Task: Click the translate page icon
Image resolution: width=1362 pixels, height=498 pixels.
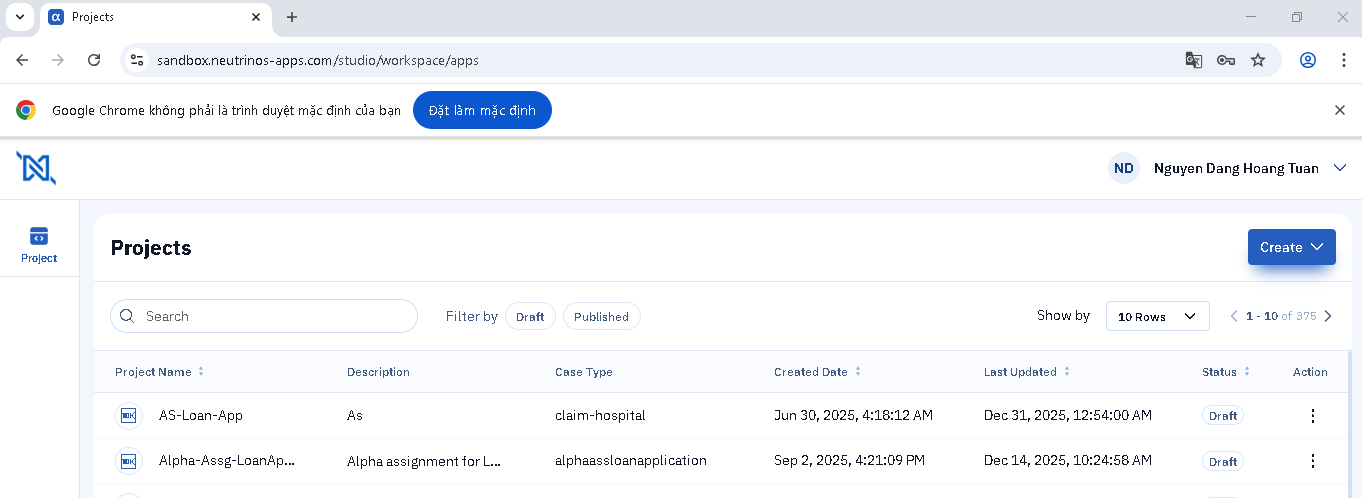Action: pyautogui.click(x=1193, y=60)
